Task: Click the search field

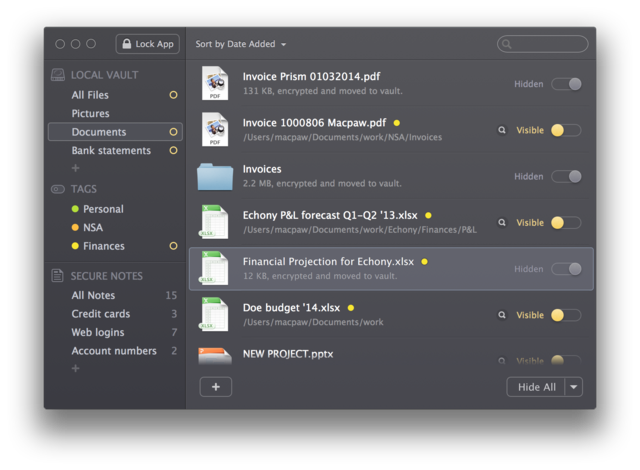Action: [542, 44]
